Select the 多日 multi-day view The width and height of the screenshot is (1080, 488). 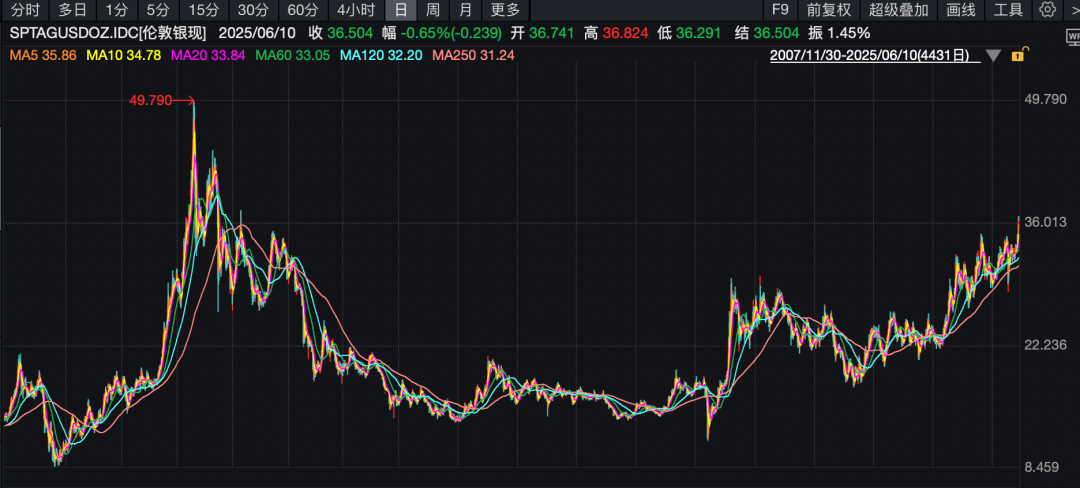72,10
